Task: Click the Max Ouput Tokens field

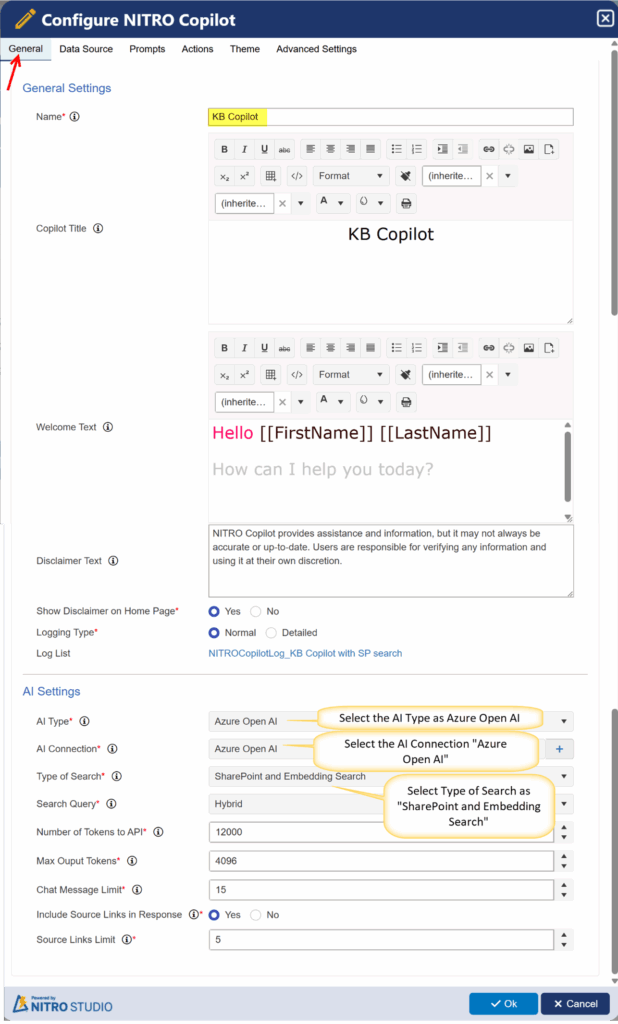Action: click(381, 861)
